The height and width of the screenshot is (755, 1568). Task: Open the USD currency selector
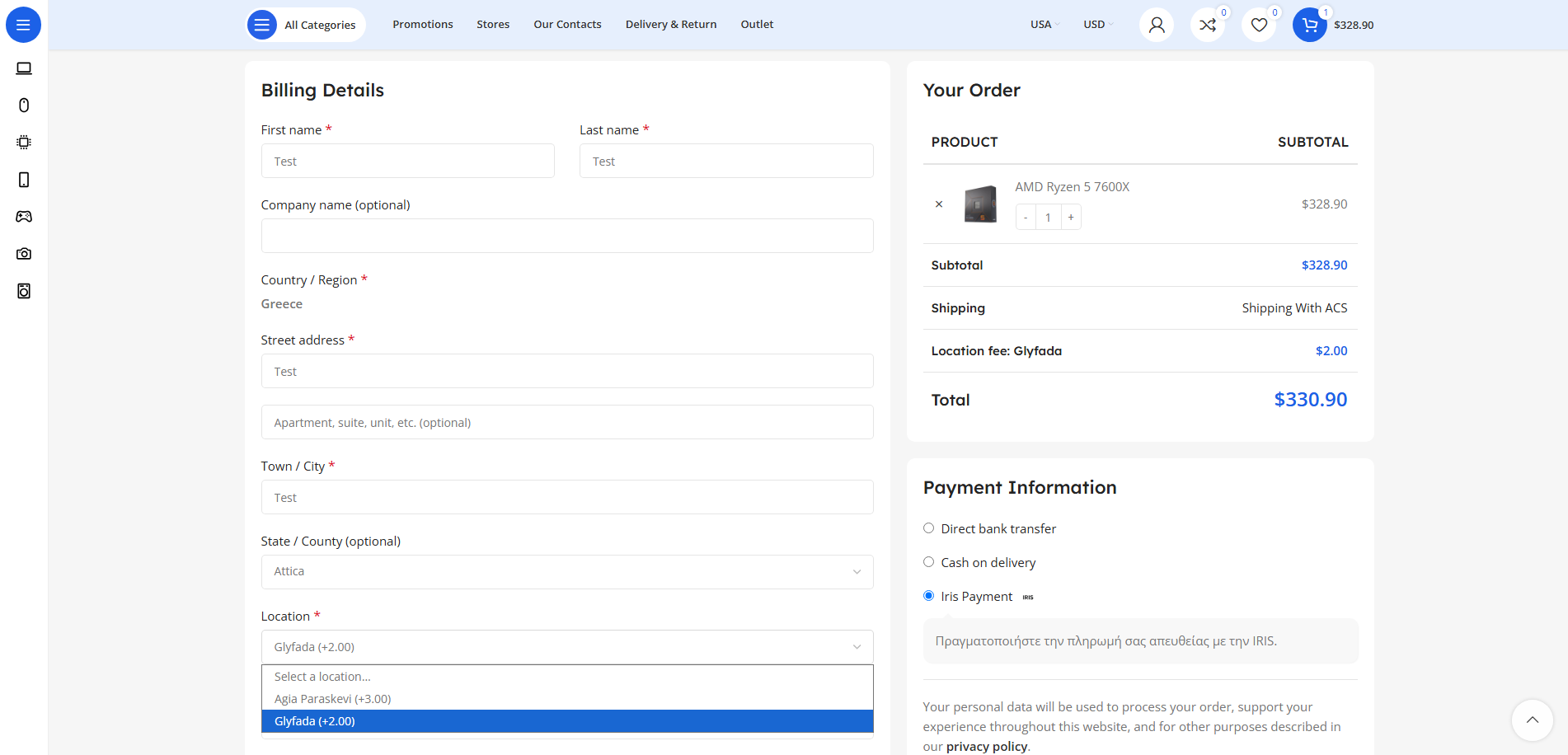click(1097, 25)
